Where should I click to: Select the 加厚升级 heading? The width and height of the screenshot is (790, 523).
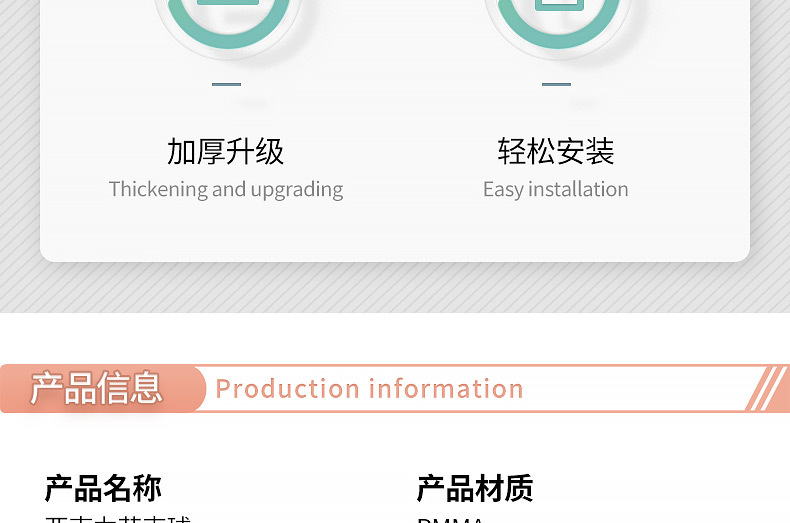[225, 151]
